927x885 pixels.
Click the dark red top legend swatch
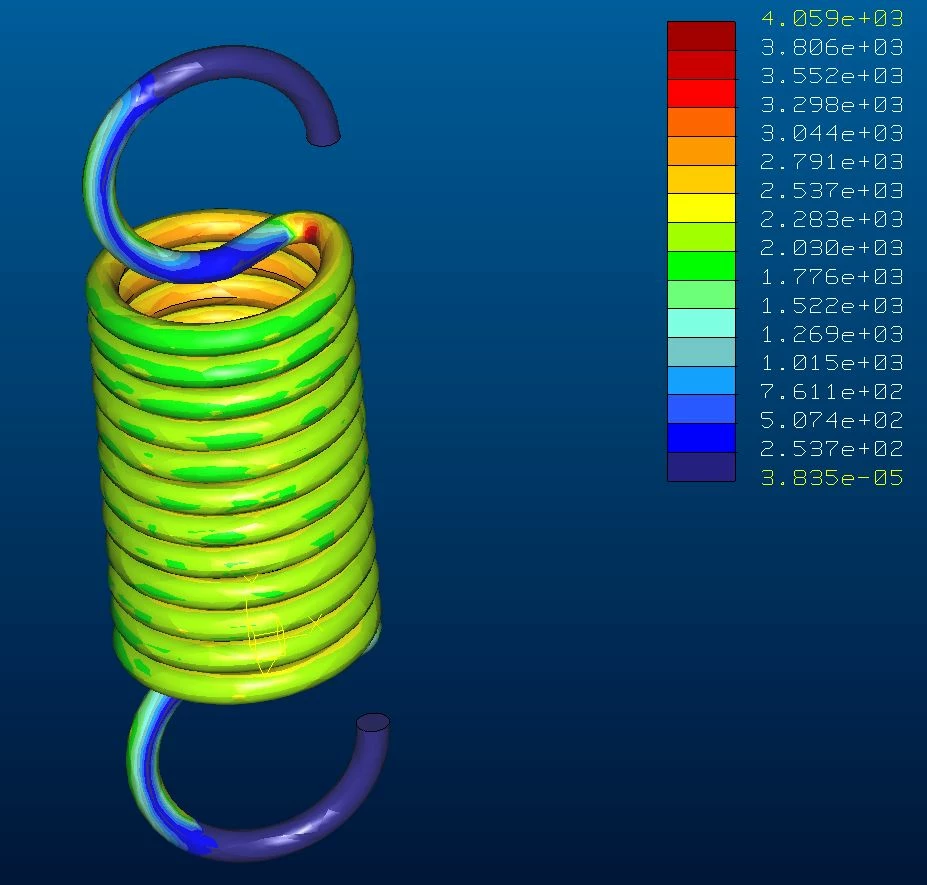pos(701,36)
